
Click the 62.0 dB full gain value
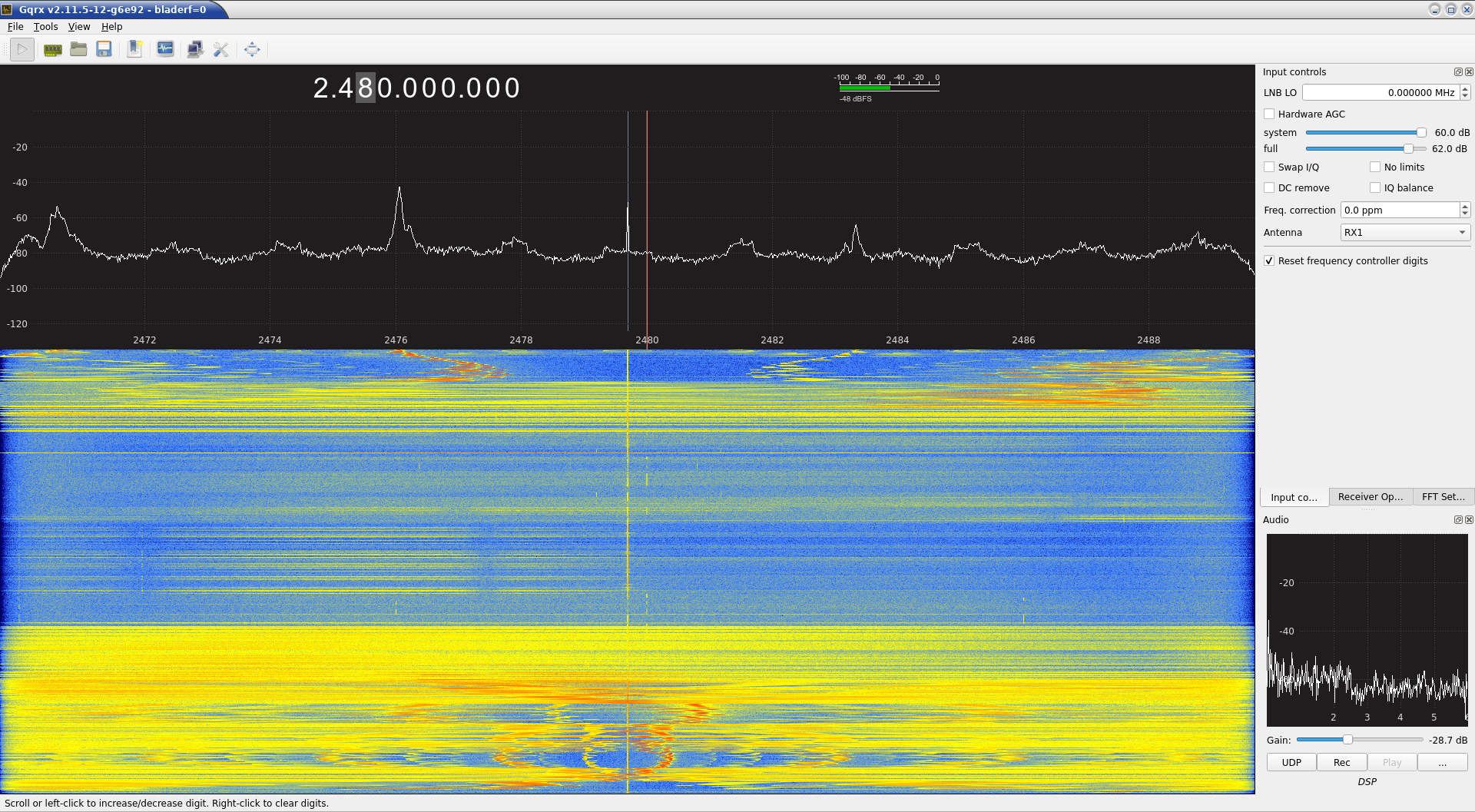pos(1450,148)
